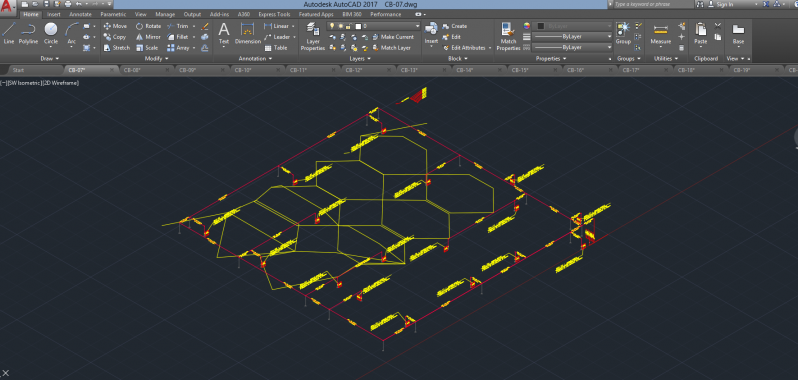Click the Text annotation tool
This screenshot has height=380, width=798.
tap(224, 34)
